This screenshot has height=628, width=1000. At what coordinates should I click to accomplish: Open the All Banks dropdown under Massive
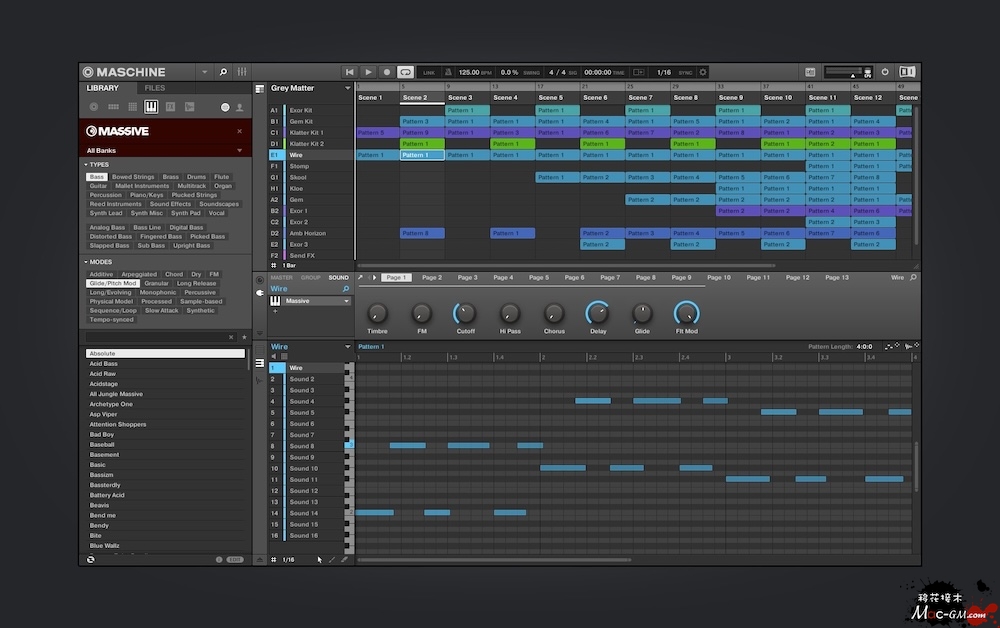[239, 151]
